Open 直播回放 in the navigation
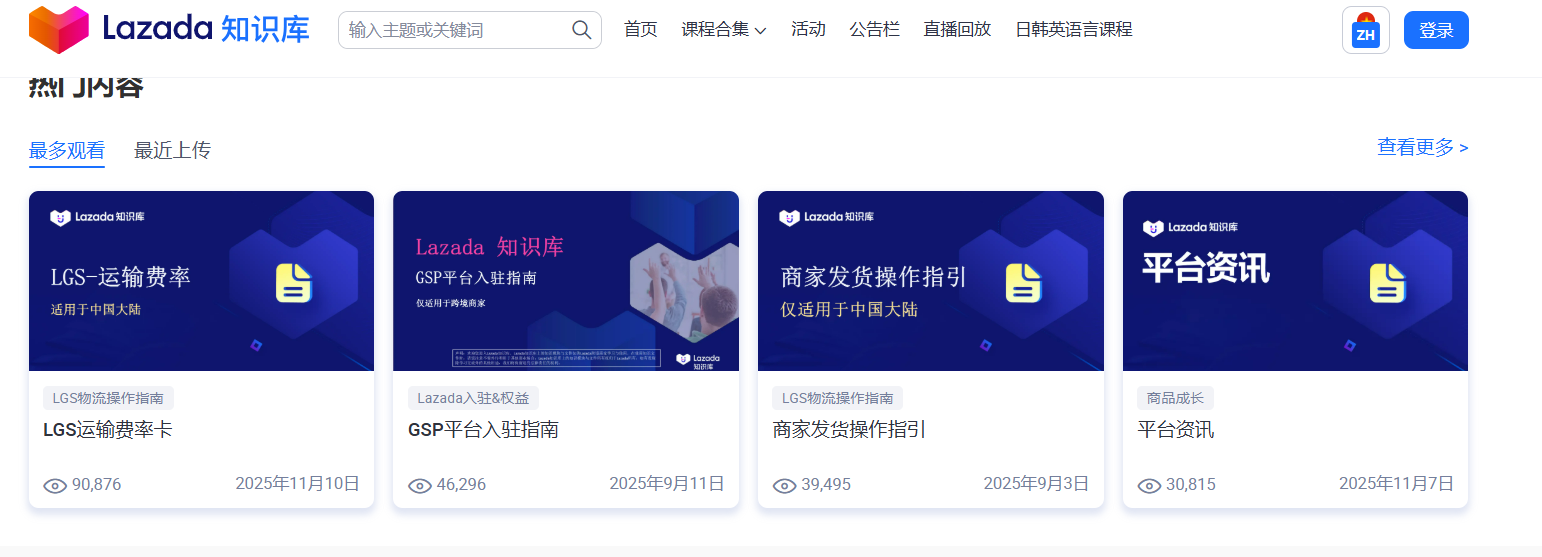 point(957,30)
